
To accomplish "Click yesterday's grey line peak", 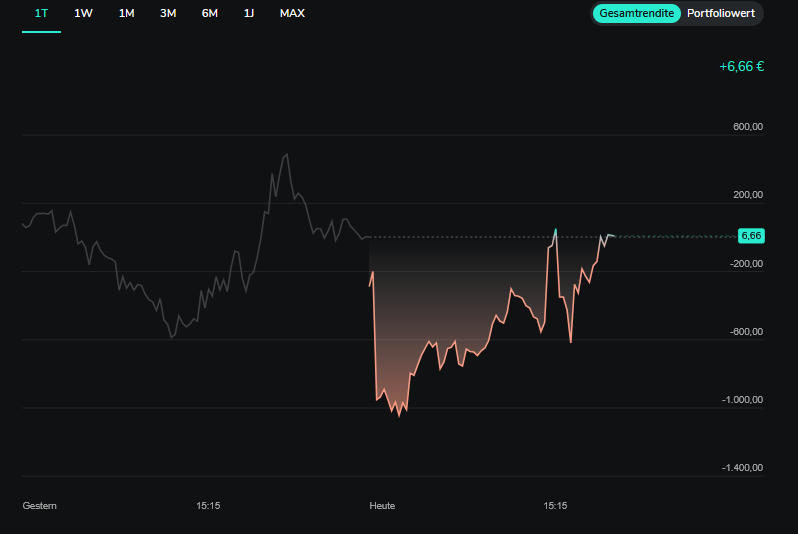I will (x=287, y=154).
